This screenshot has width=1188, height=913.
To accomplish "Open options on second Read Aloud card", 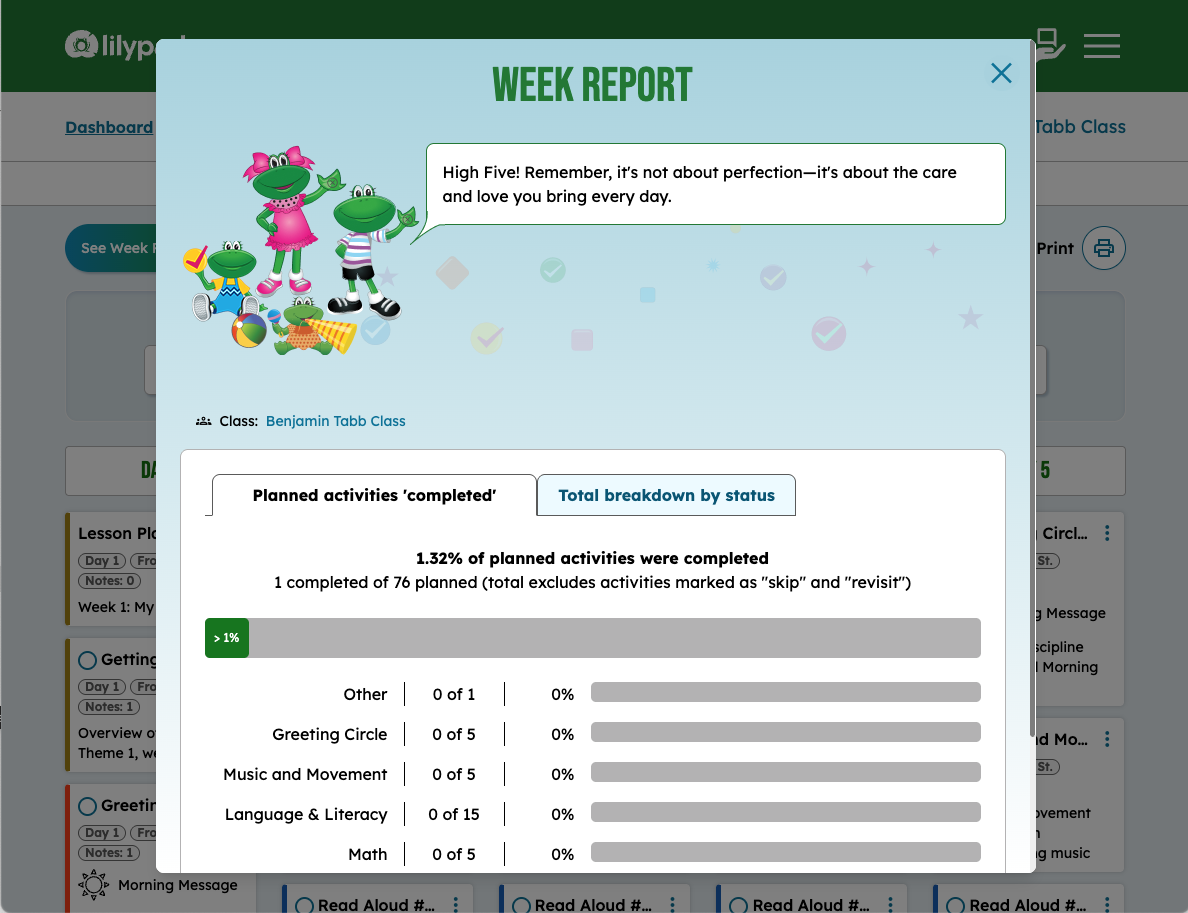I will click(672, 905).
